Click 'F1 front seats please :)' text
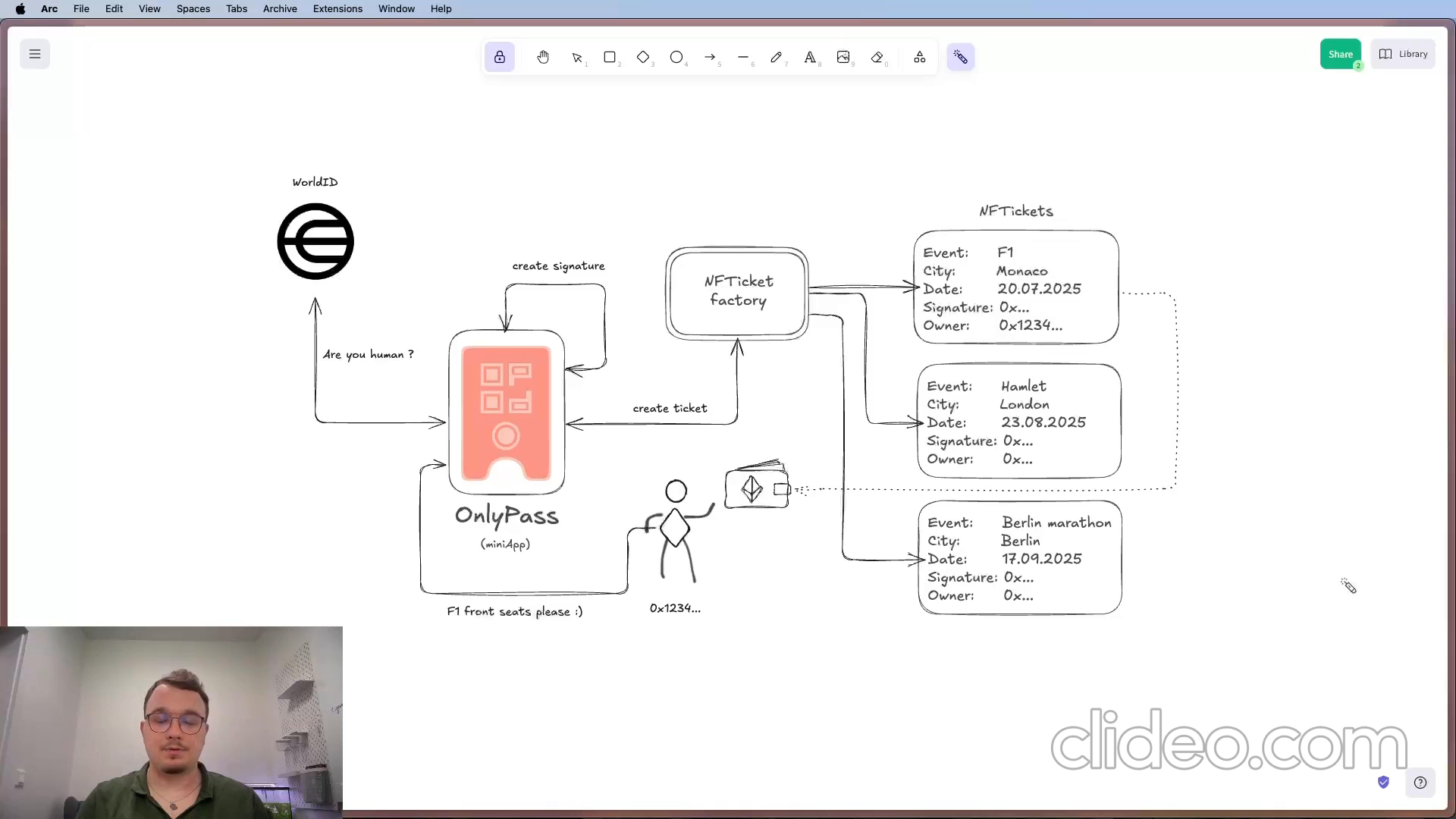 pyautogui.click(x=515, y=611)
